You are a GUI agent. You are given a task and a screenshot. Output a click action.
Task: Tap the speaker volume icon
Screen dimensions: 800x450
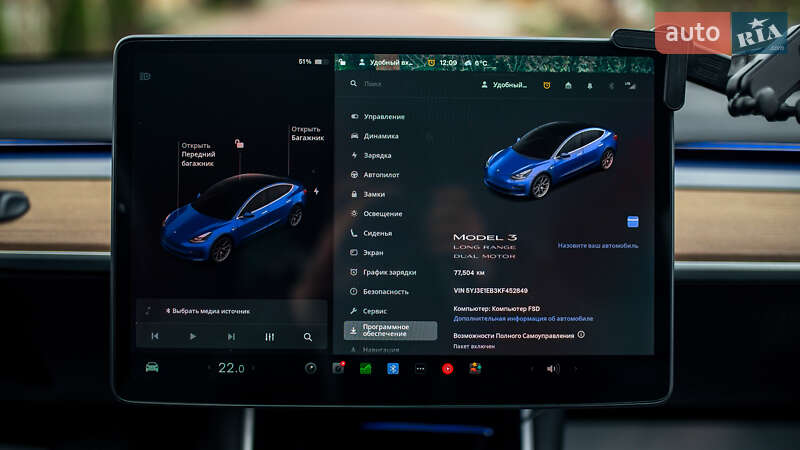tap(553, 368)
